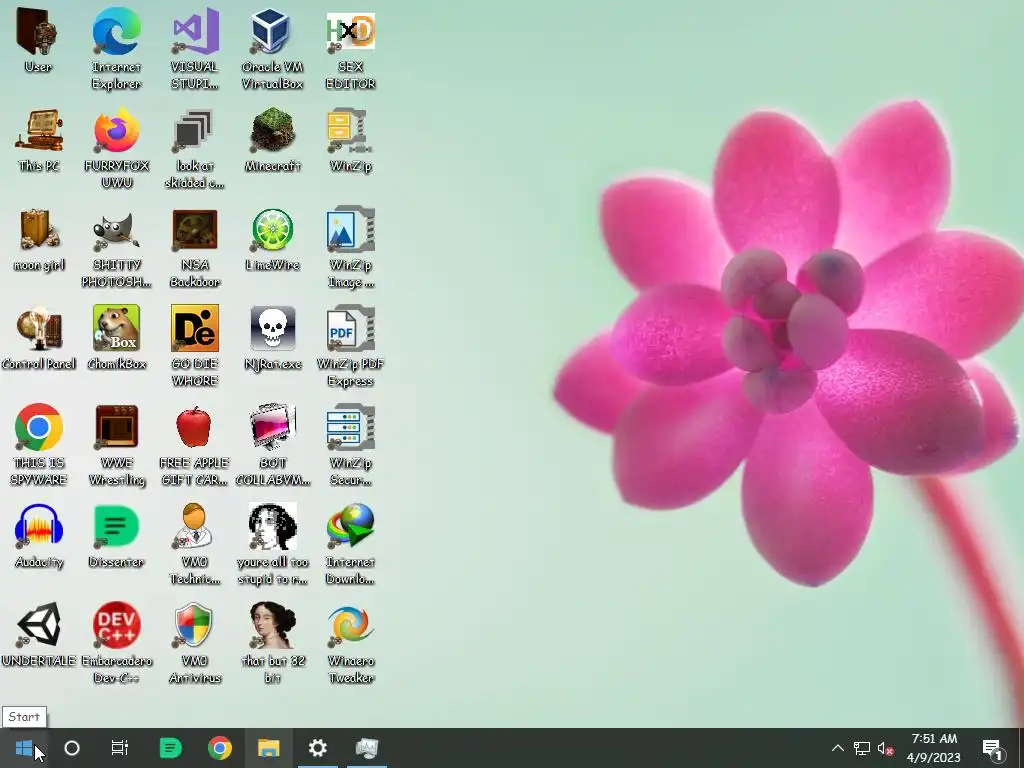Launch Google Chrome from the taskbar
This screenshot has height=768, width=1024.
[220, 748]
